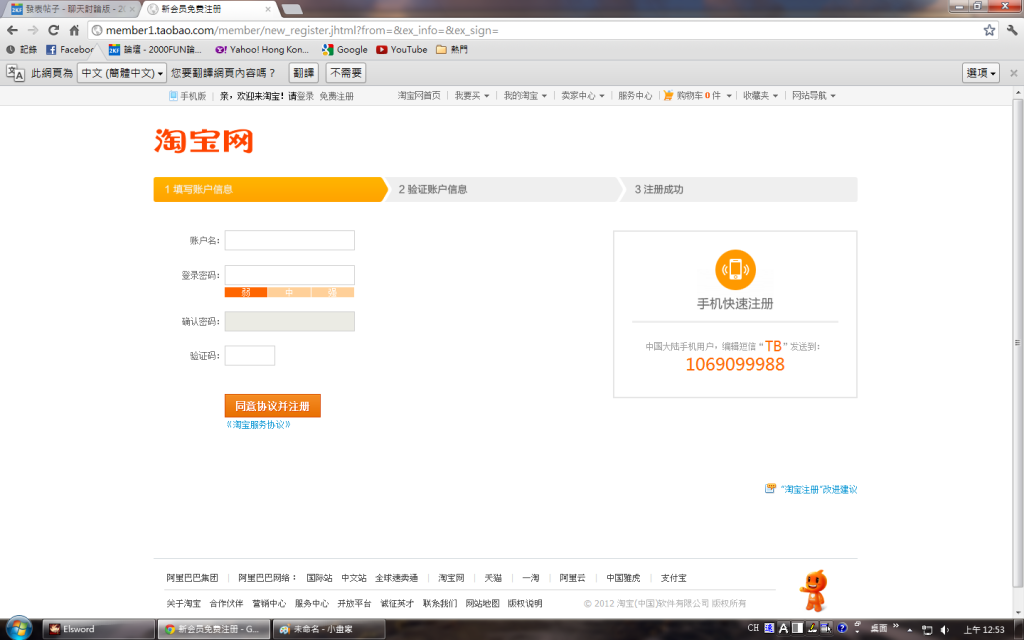Expand the 我的淘宝 menu
This screenshot has height=640, width=1024.
tap(525, 95)
